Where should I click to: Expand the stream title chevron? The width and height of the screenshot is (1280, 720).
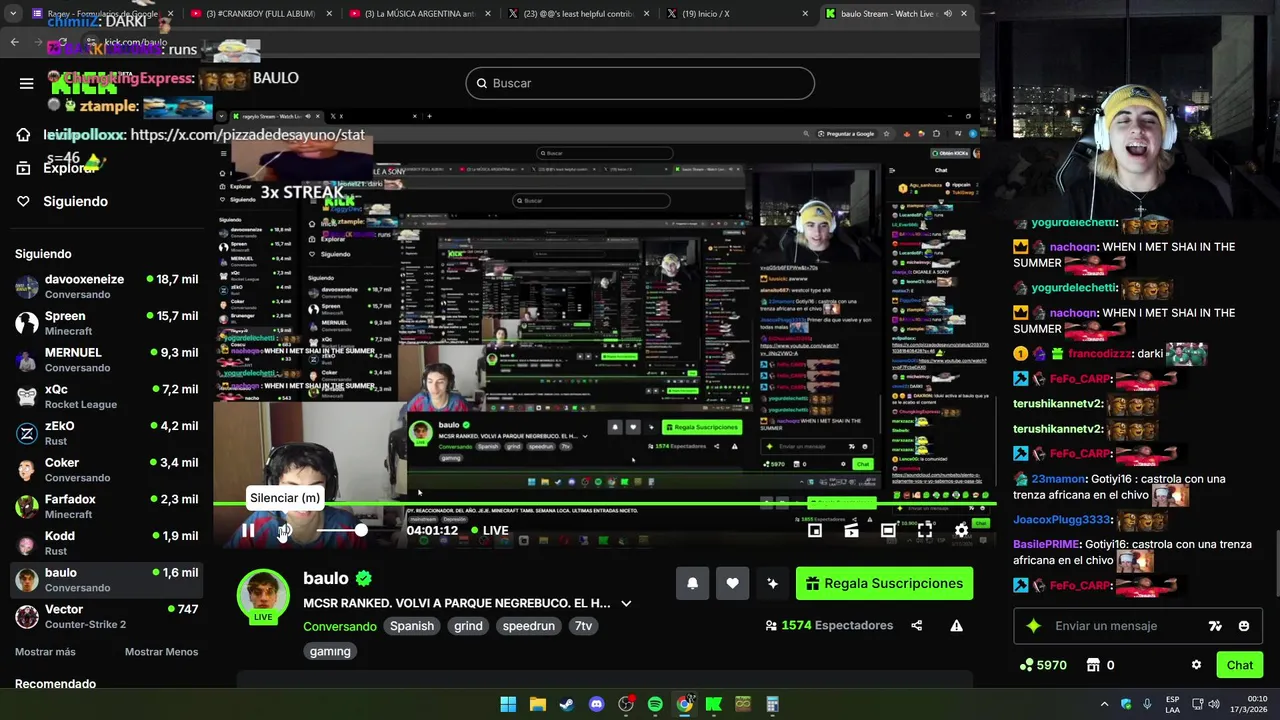pyautogui.click(x=626, y=604)
